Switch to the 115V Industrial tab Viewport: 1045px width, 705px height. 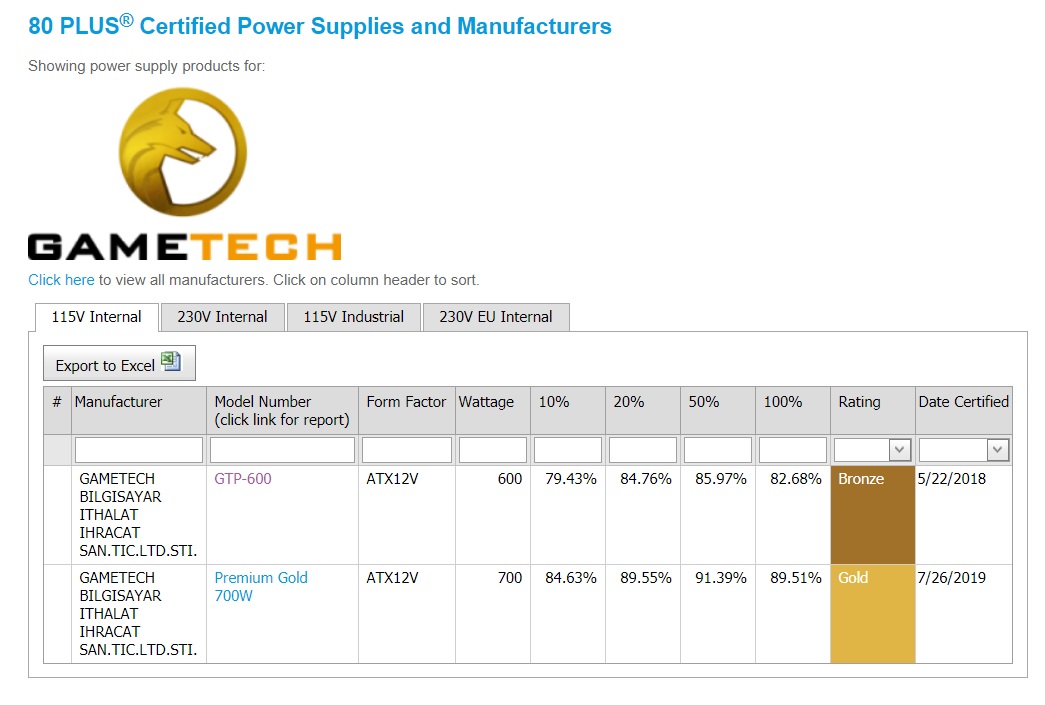coord(353,317)
